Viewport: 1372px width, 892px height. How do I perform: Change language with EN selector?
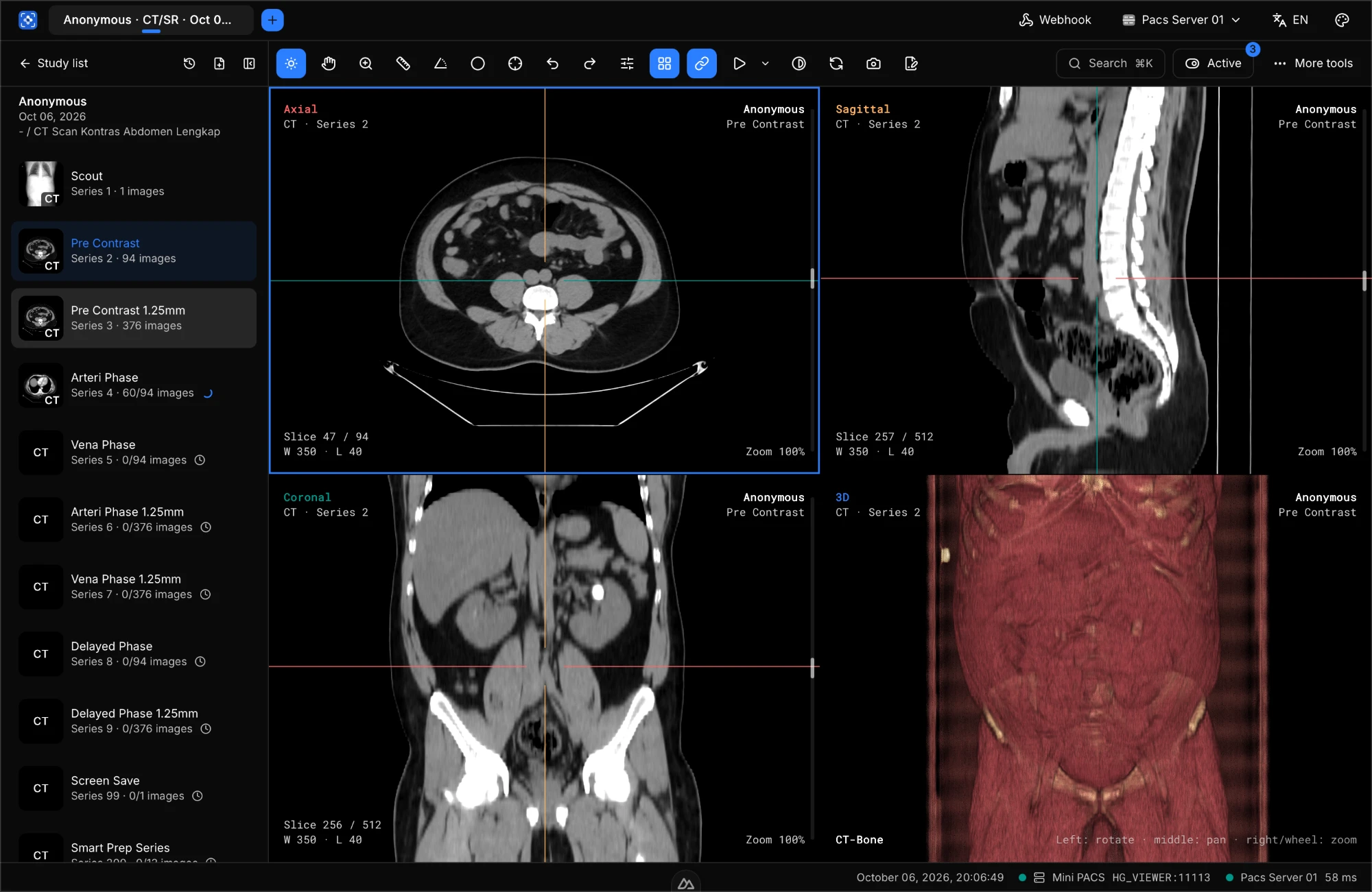(x=1290, y=20)
